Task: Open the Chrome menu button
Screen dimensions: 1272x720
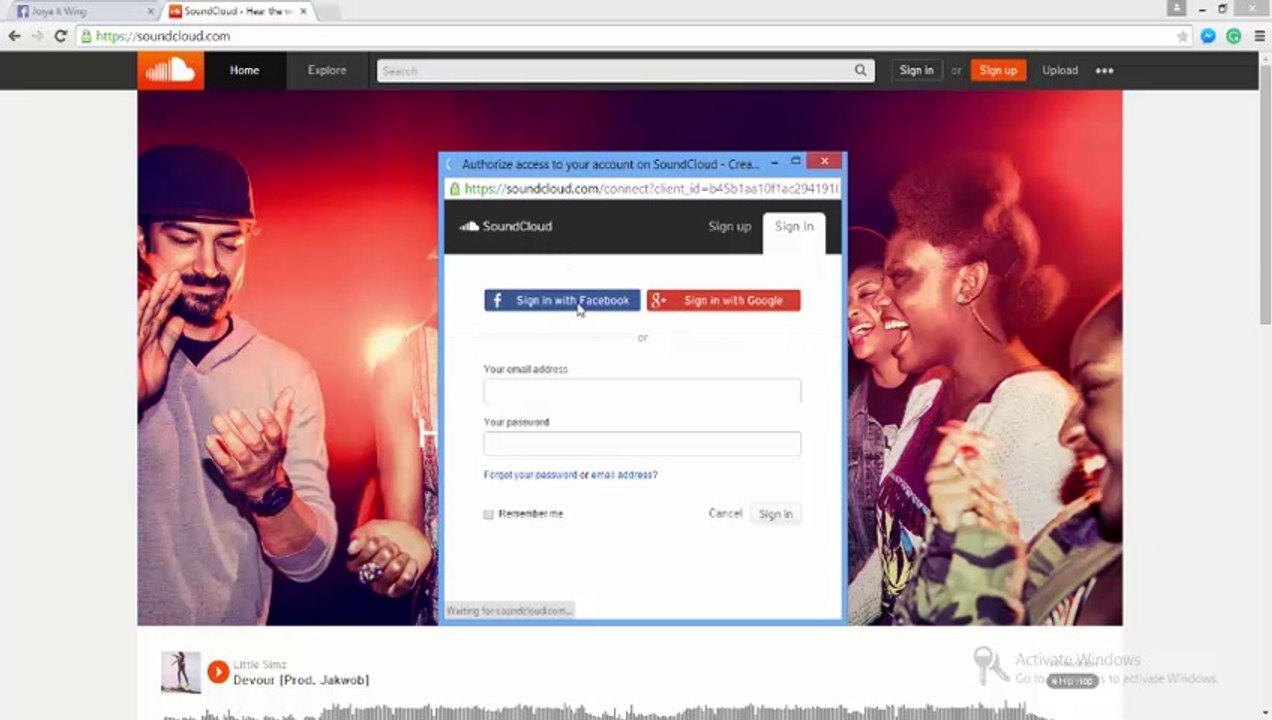Action: point(1258,36)
